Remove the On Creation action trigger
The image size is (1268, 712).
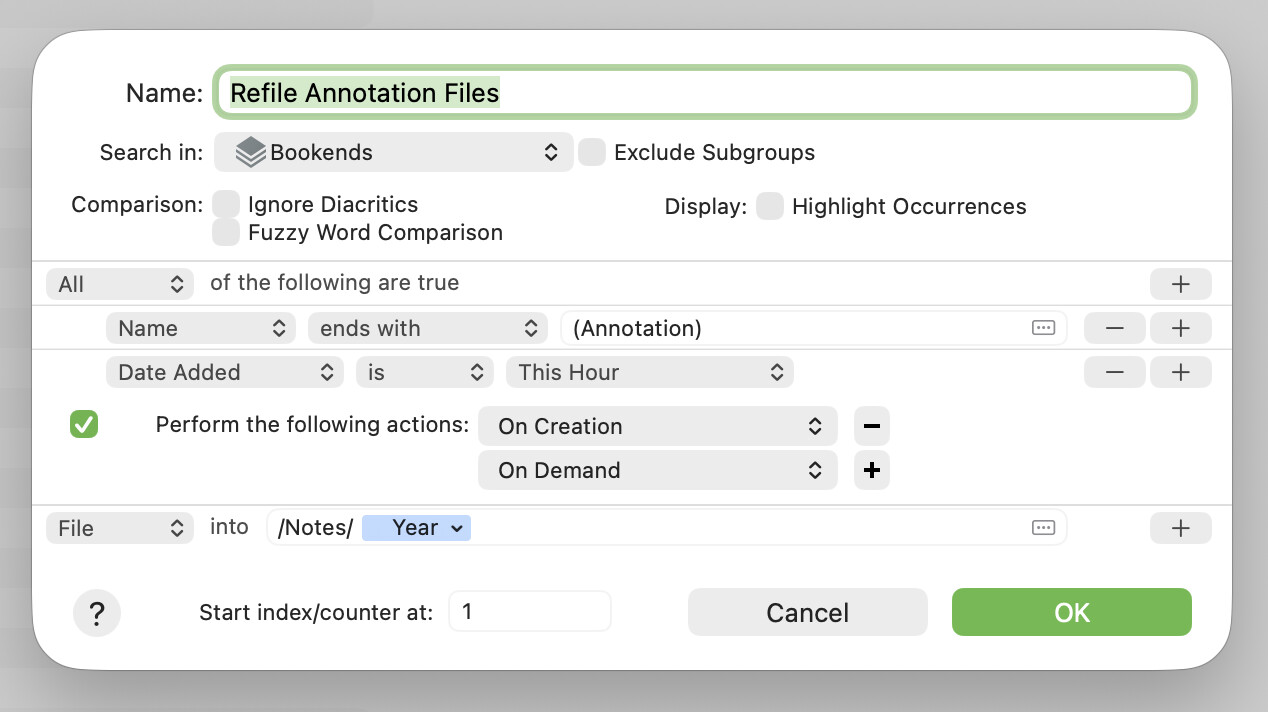[x=871, y=426]
